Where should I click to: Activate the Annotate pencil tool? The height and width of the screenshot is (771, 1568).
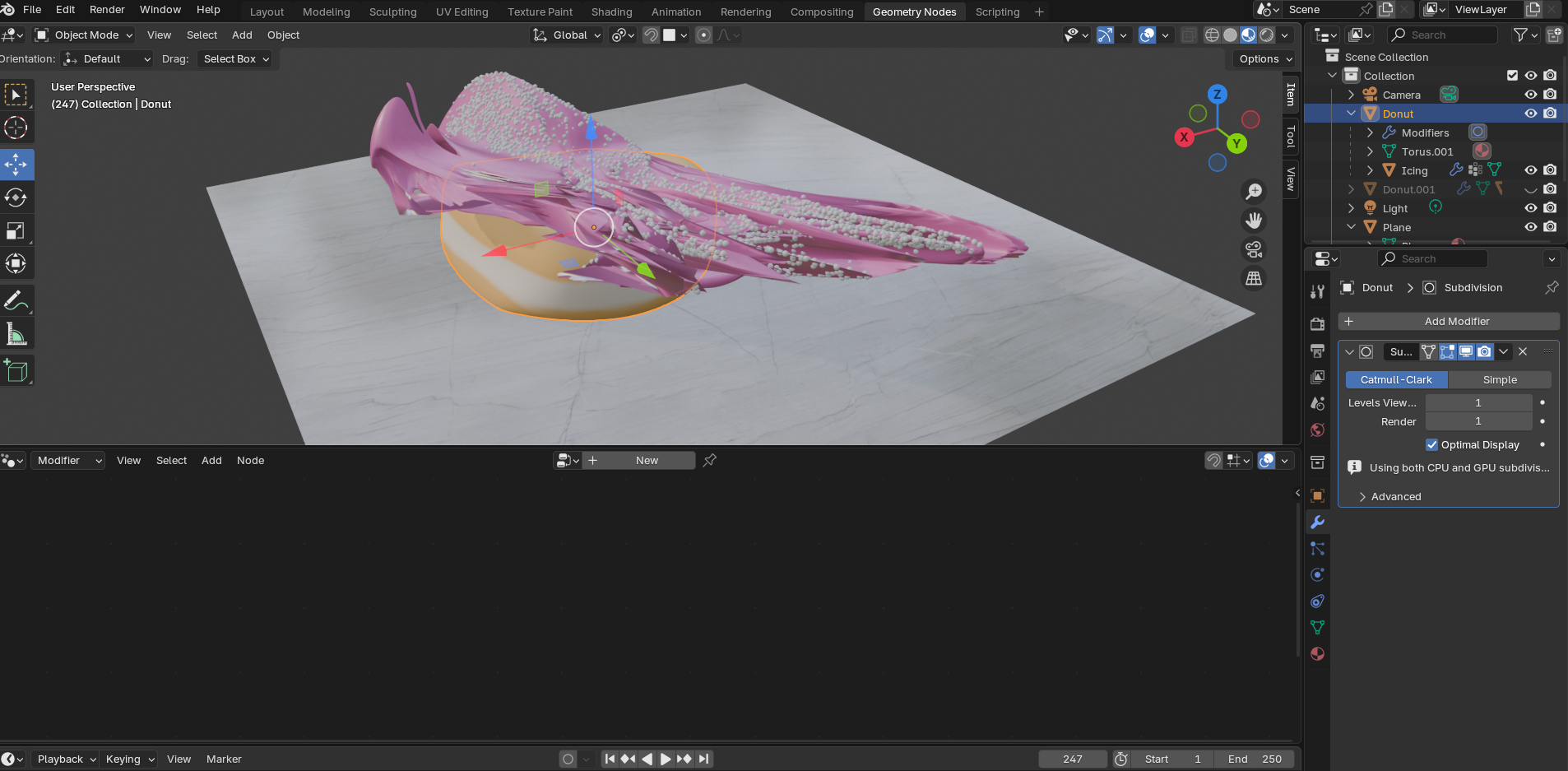click(16, 301)
